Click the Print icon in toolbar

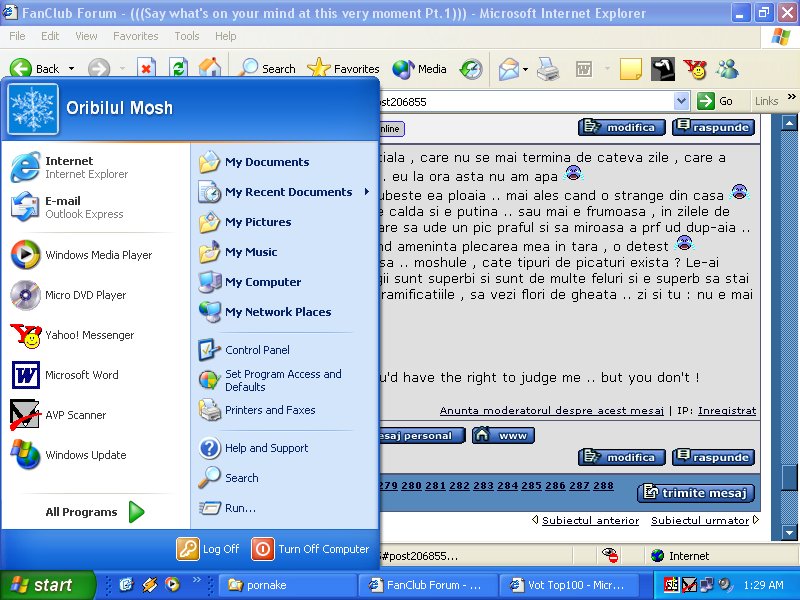548,69
